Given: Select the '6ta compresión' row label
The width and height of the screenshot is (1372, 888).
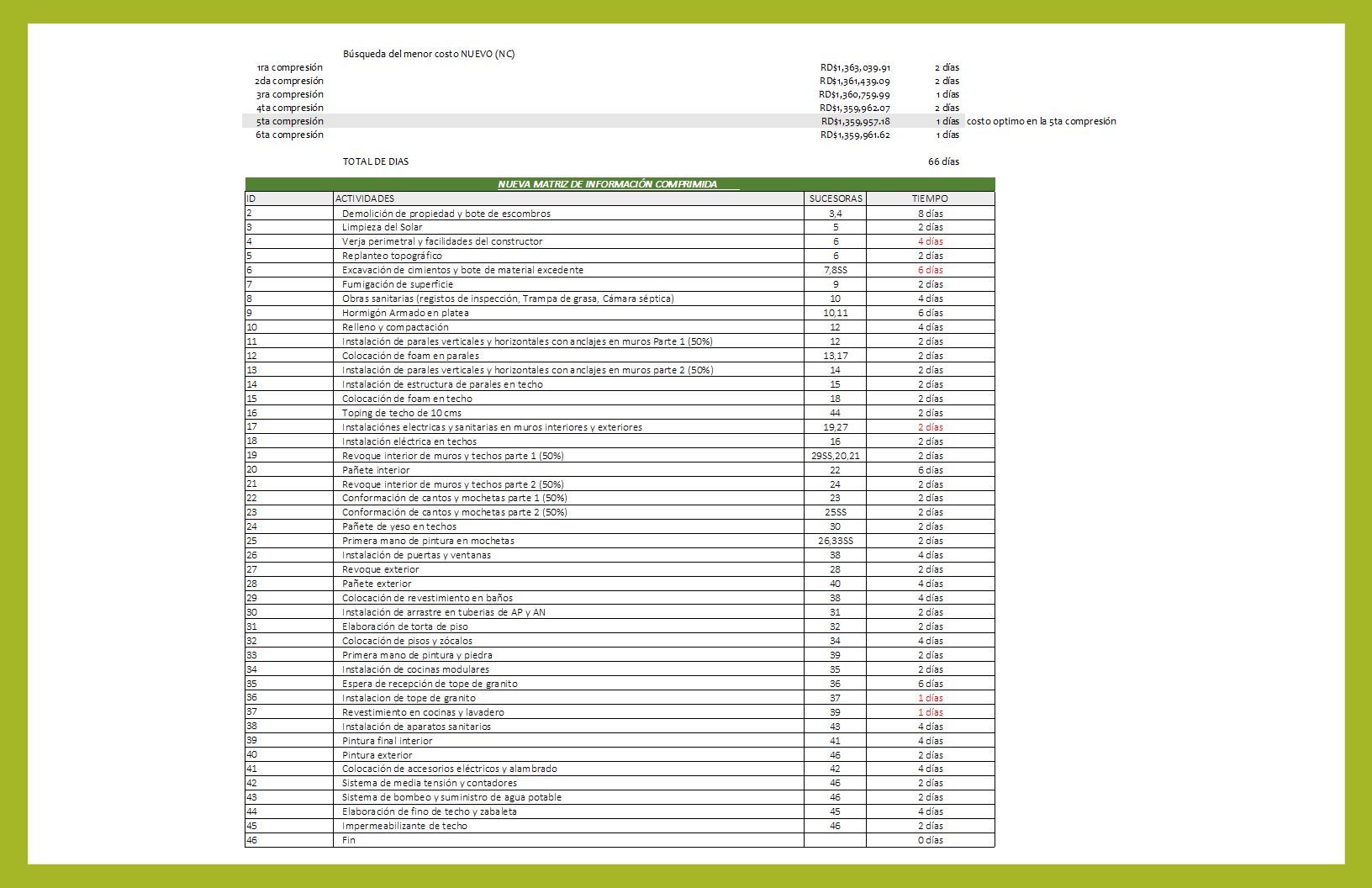Looking at the screenshot, I should [290, 135].
